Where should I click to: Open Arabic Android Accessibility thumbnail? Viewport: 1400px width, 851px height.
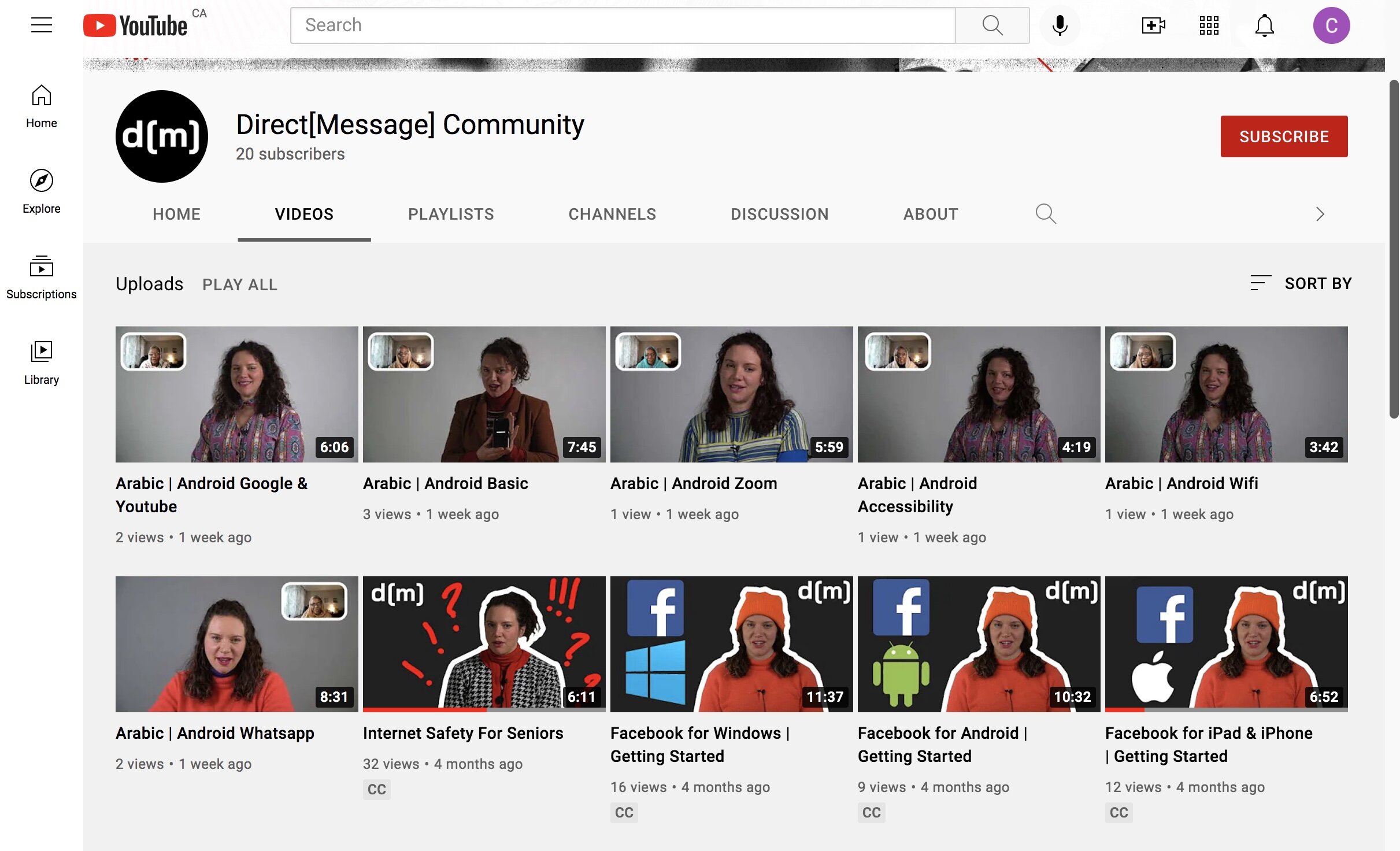pos(979,394)
